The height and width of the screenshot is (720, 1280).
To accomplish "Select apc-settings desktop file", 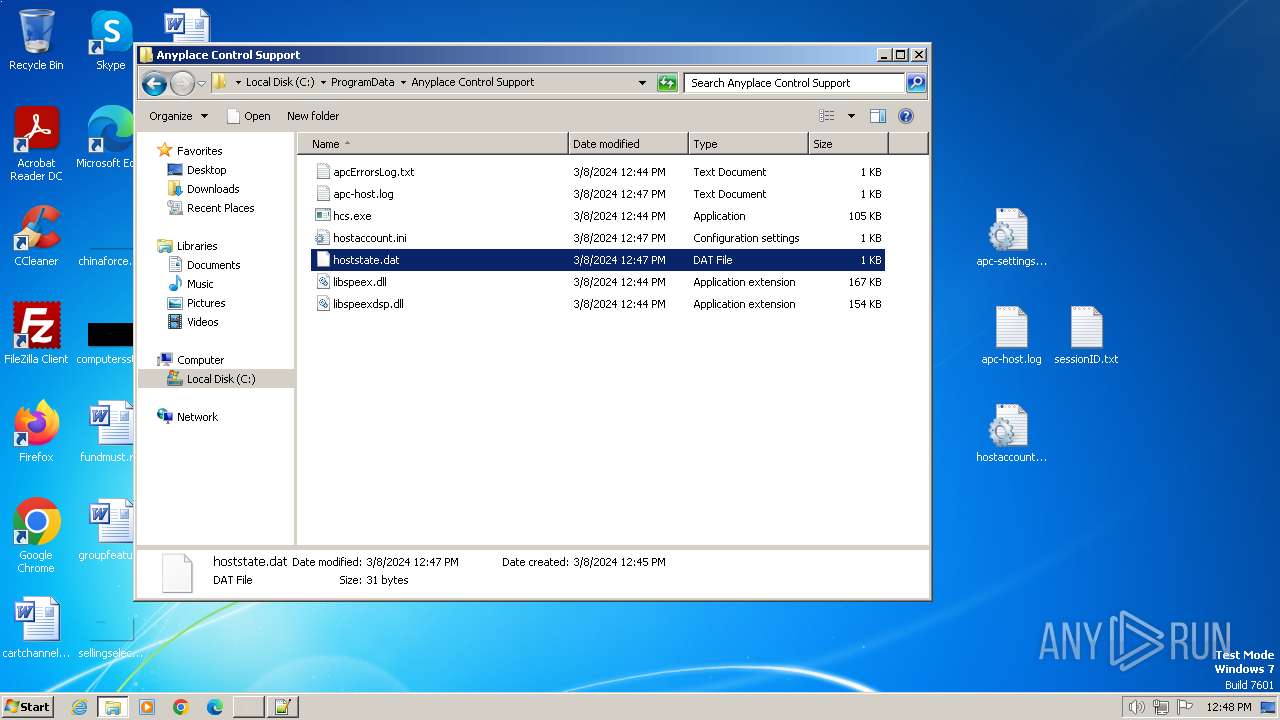I will (x=1011, y=238).
